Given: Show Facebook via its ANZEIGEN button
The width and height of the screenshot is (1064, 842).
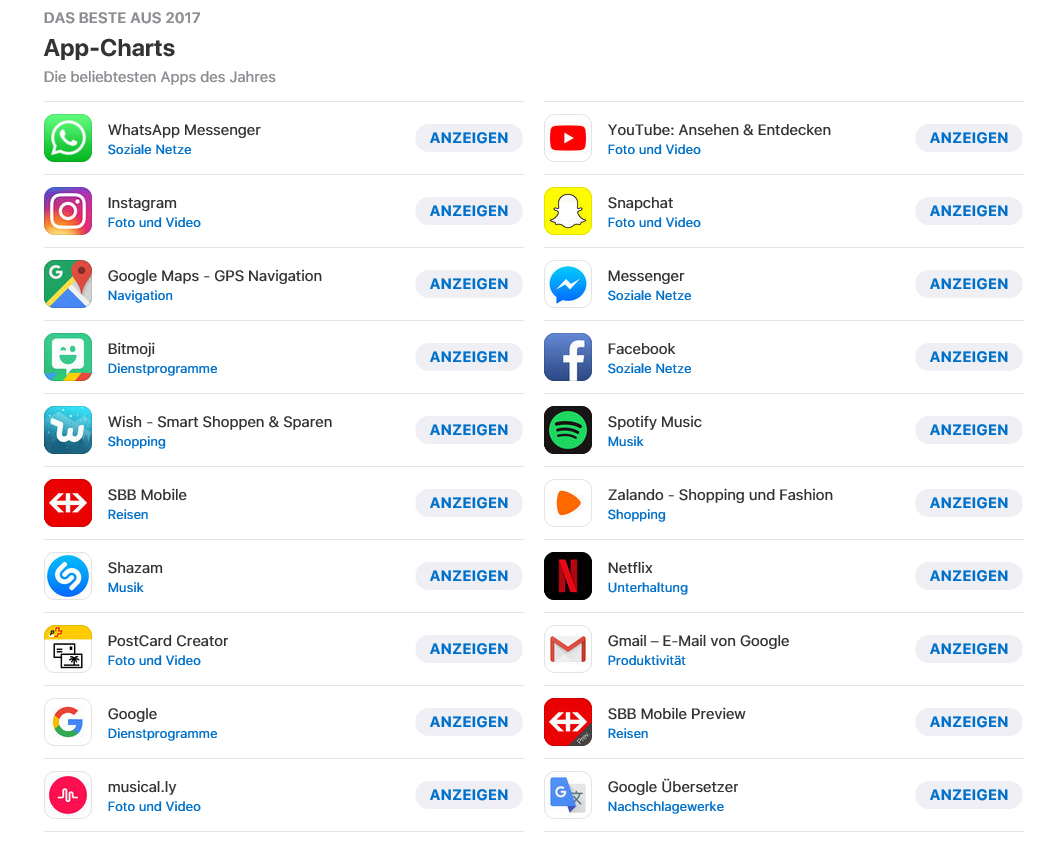Looking at the screenshot, I should click(x=968, y=357).
